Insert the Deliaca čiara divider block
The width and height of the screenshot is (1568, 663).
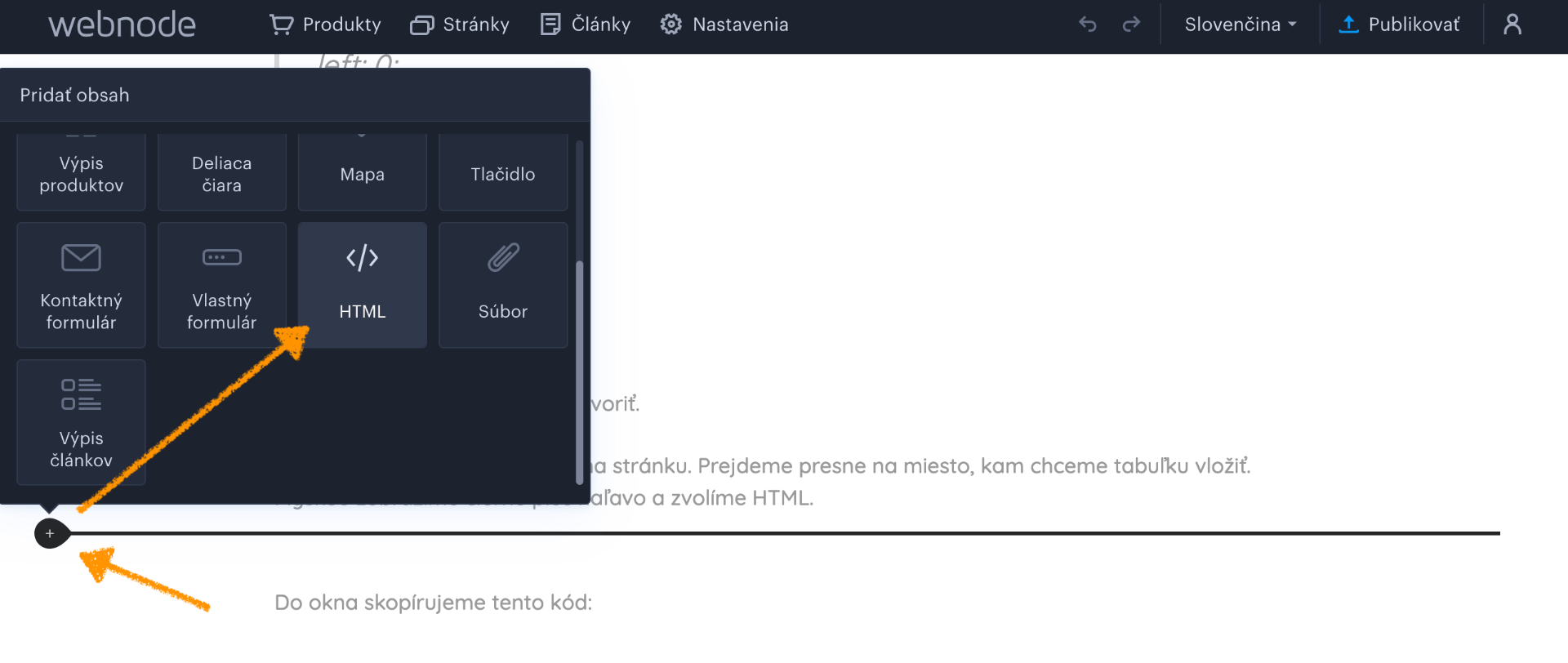[221, 172]
